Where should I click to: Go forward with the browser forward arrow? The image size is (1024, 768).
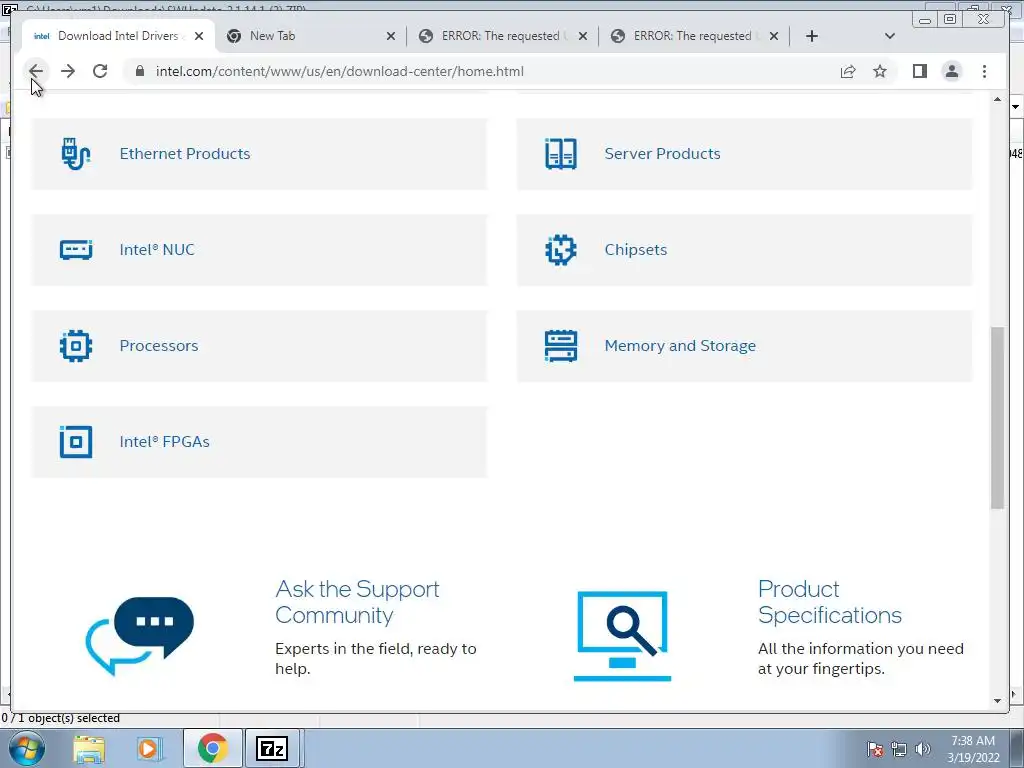click(68, 71)
